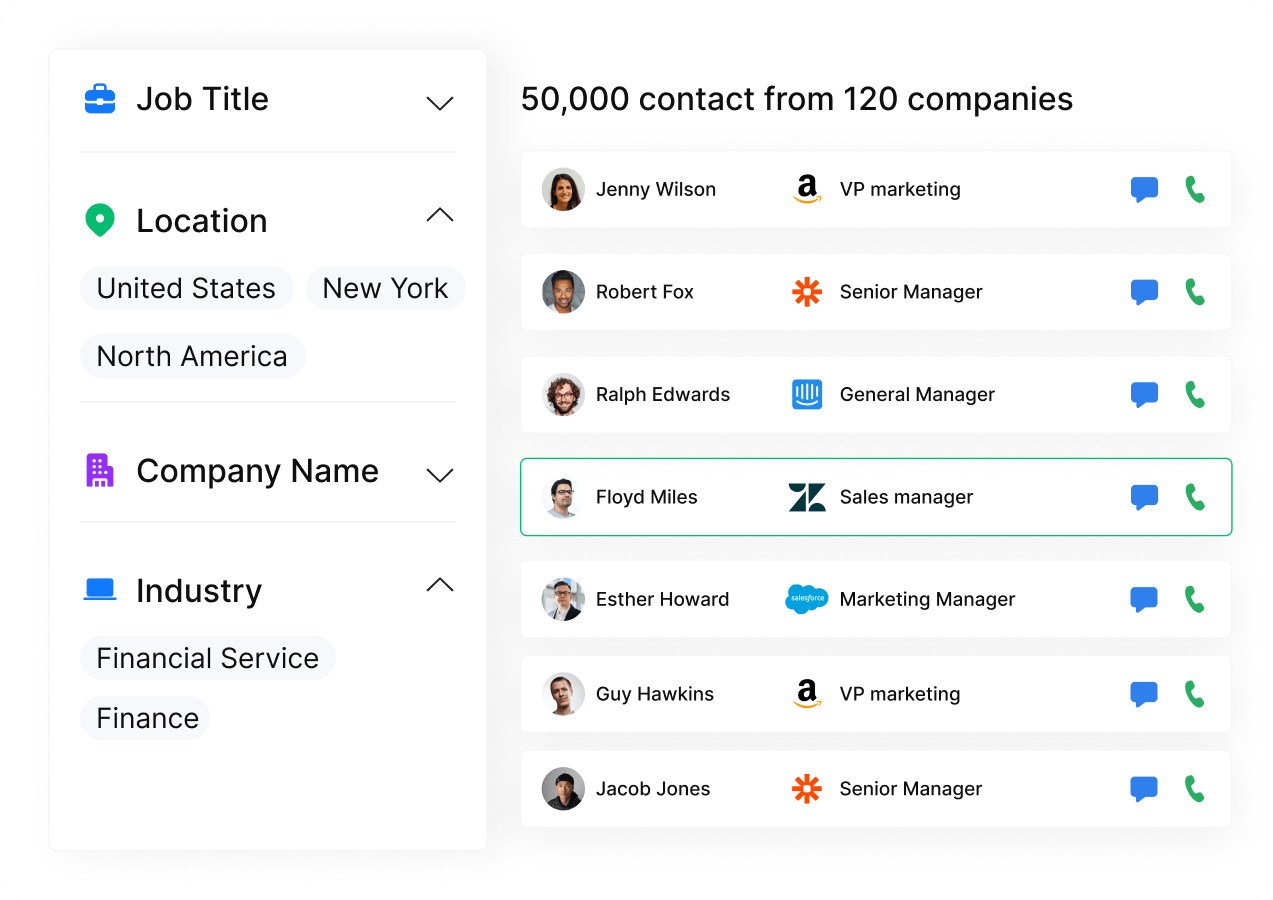Select the Financial Service industry tag
Image resolution: width=1273 pixels, height=900 pixels.
tap(207, 658)
